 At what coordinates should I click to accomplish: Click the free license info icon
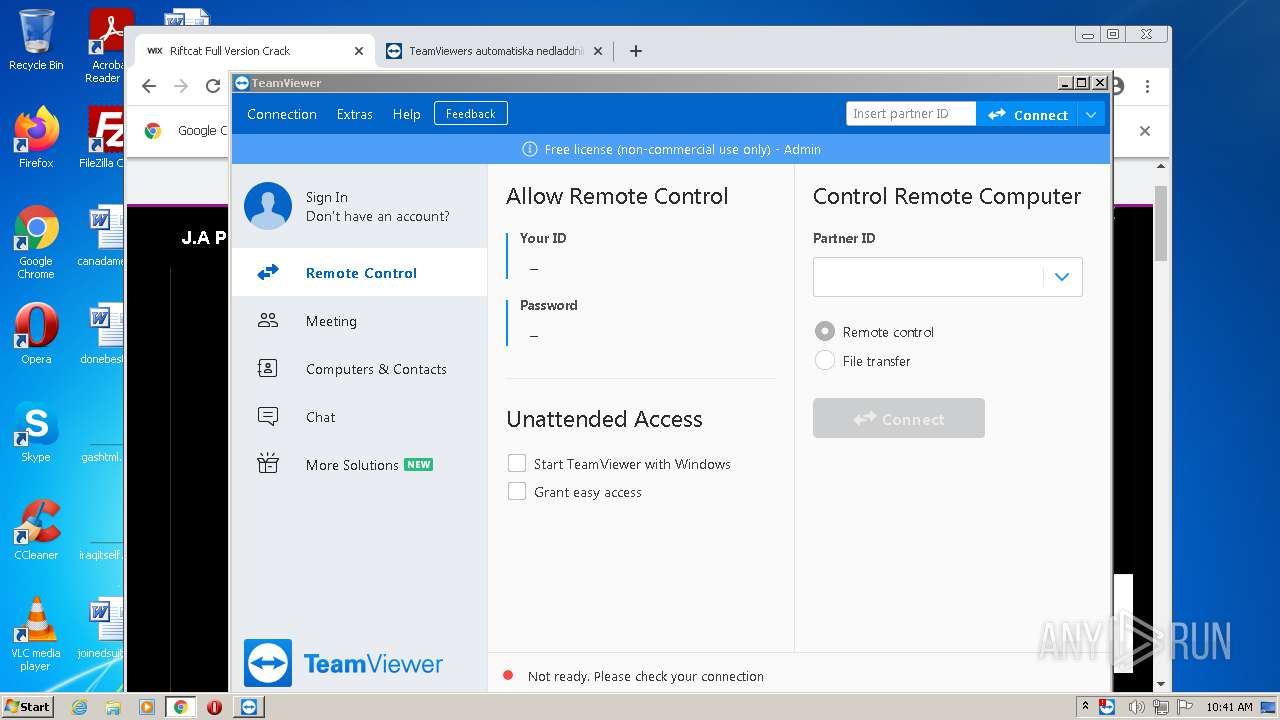click(x=530, y=149)
